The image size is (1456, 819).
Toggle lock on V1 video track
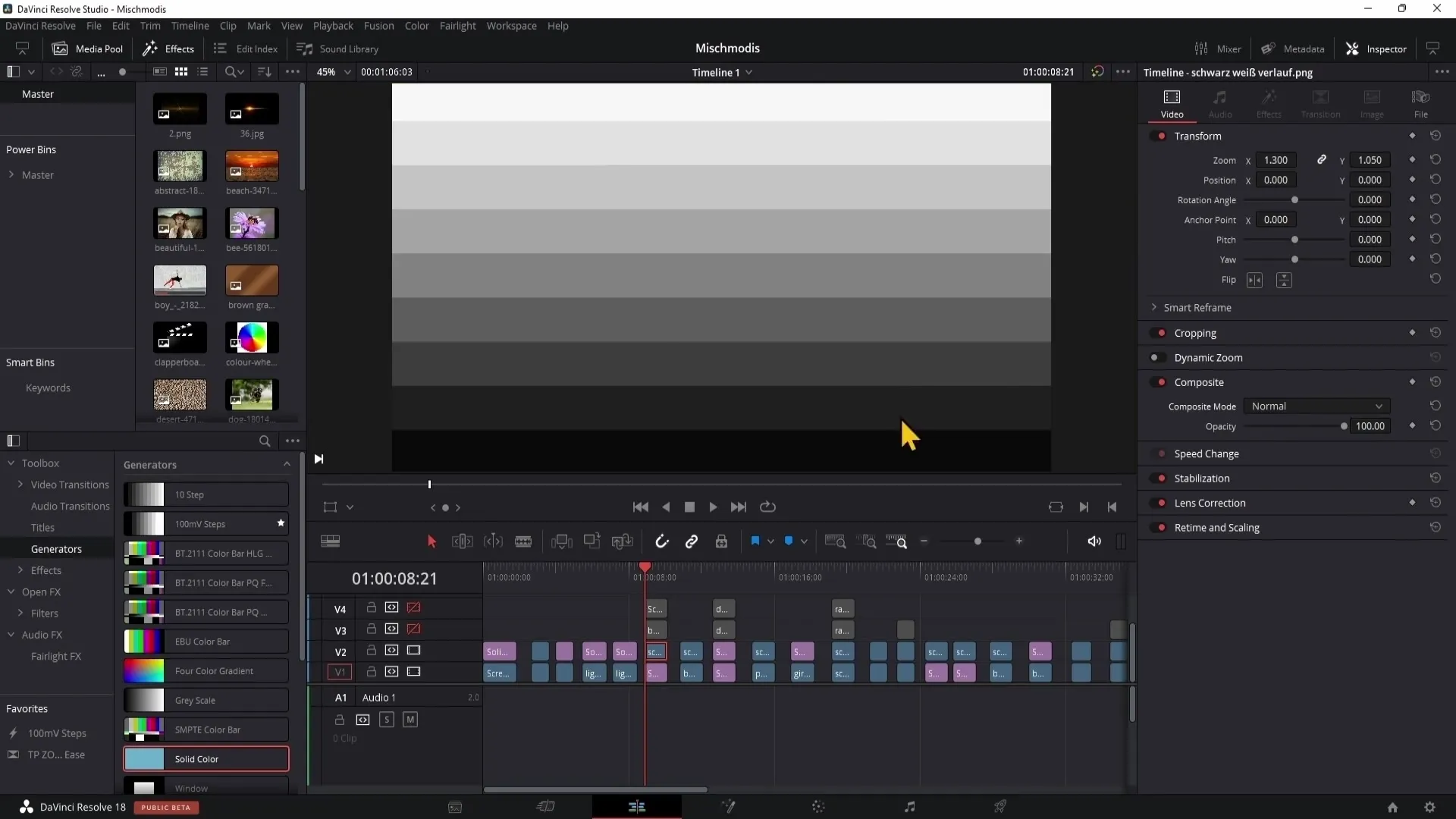pyautogui.click(x=370, y=671)
